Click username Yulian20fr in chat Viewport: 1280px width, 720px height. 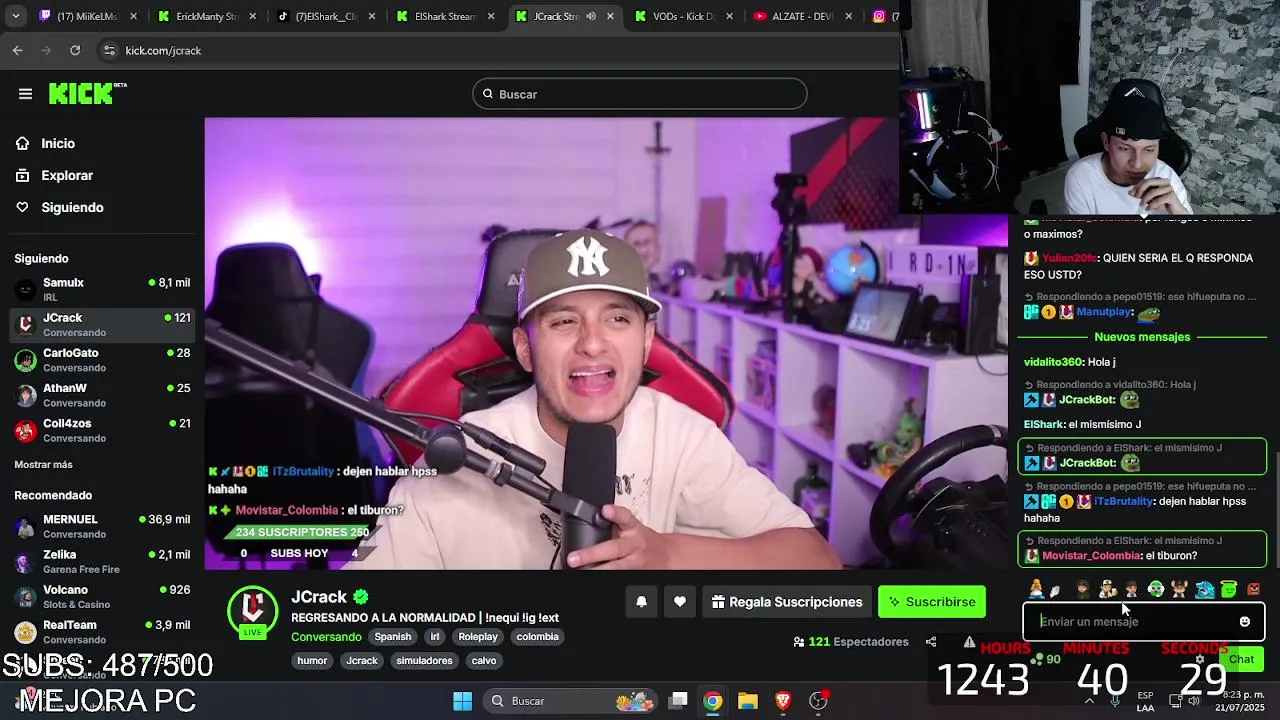pos(1069,258)
